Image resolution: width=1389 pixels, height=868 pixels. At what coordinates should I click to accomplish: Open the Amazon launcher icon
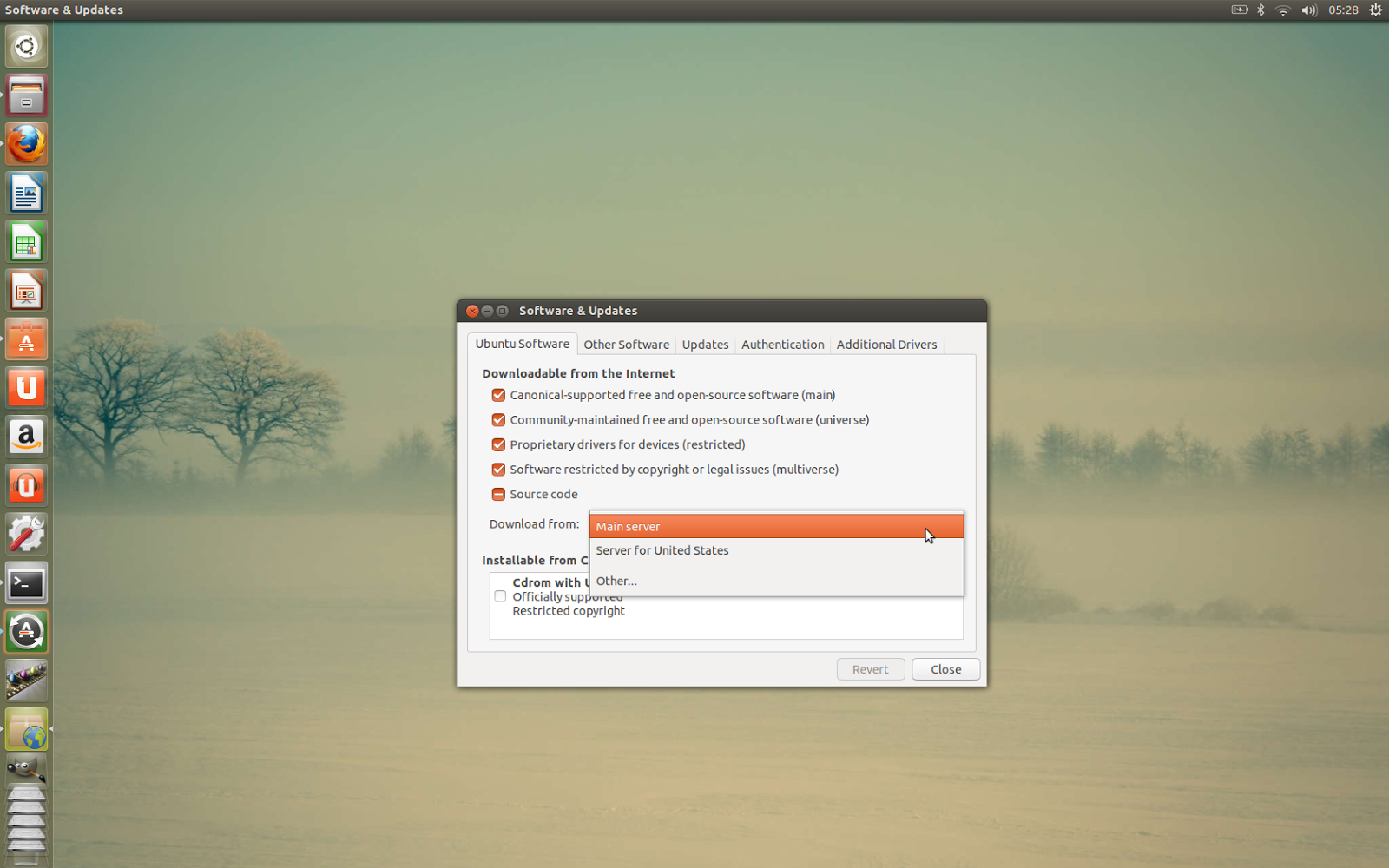[x=26, y=437]
